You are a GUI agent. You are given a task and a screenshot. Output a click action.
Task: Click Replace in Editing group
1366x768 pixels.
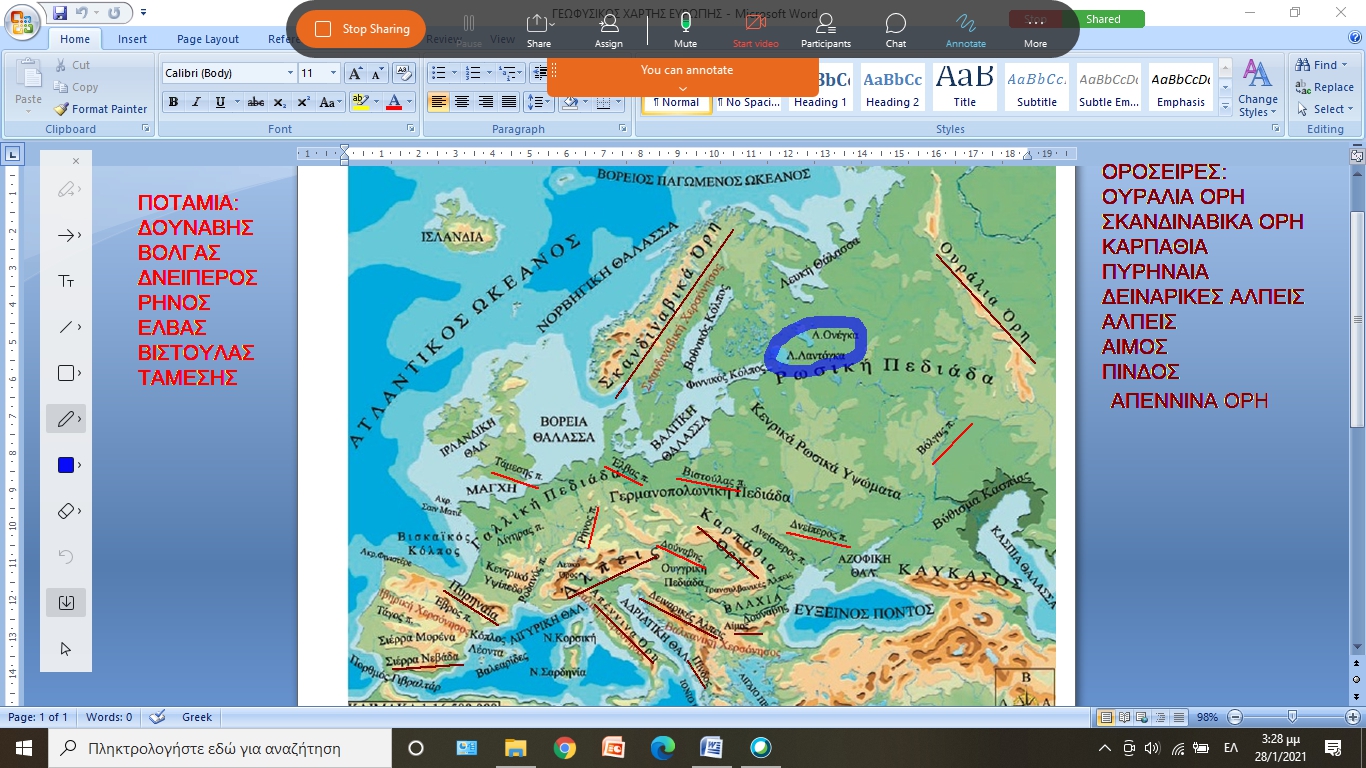[1325, 87]
